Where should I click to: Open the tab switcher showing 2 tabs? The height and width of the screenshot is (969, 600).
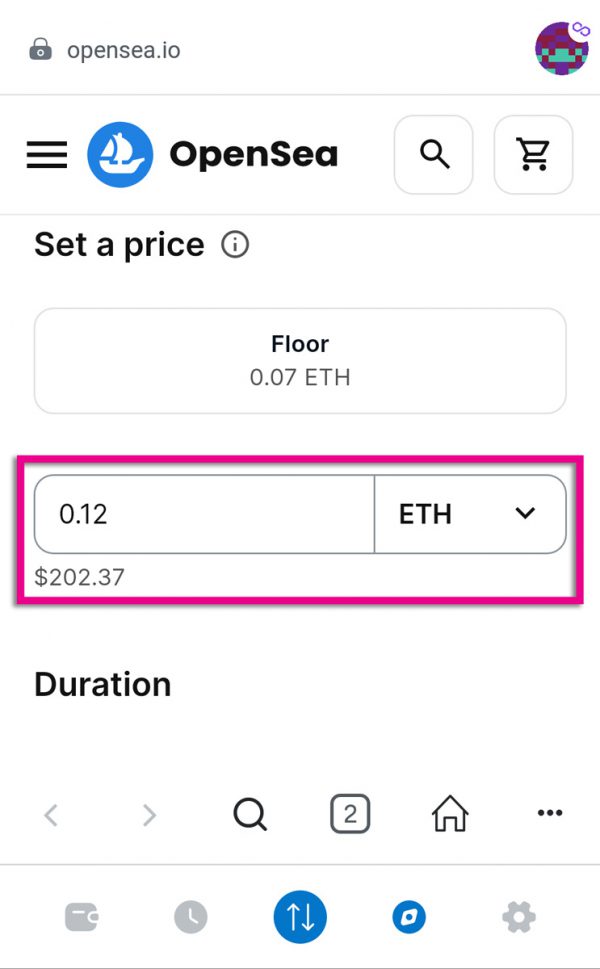coord(349,813)
